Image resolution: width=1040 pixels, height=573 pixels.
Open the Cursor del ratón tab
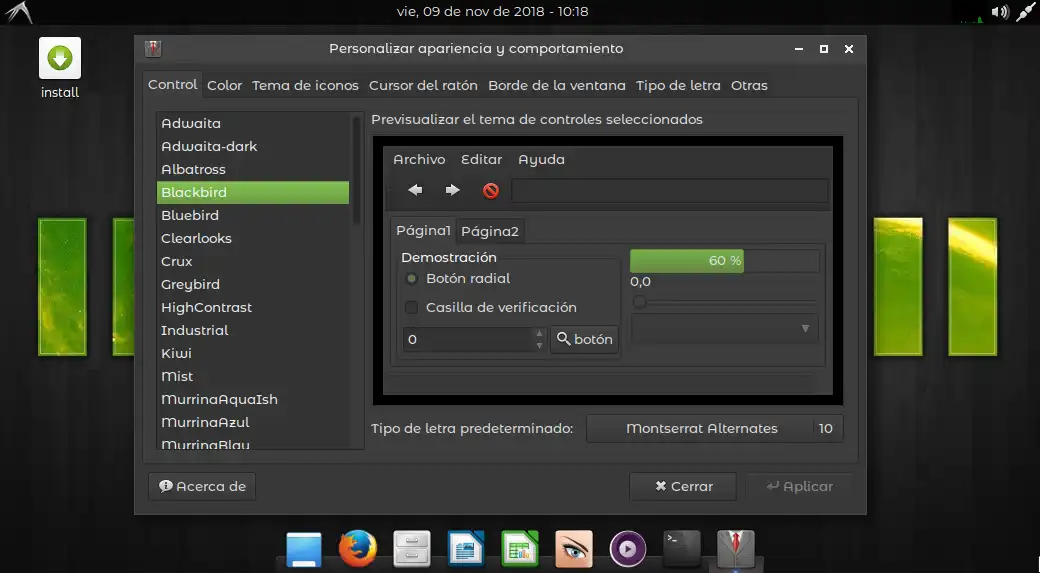(423, 86)
